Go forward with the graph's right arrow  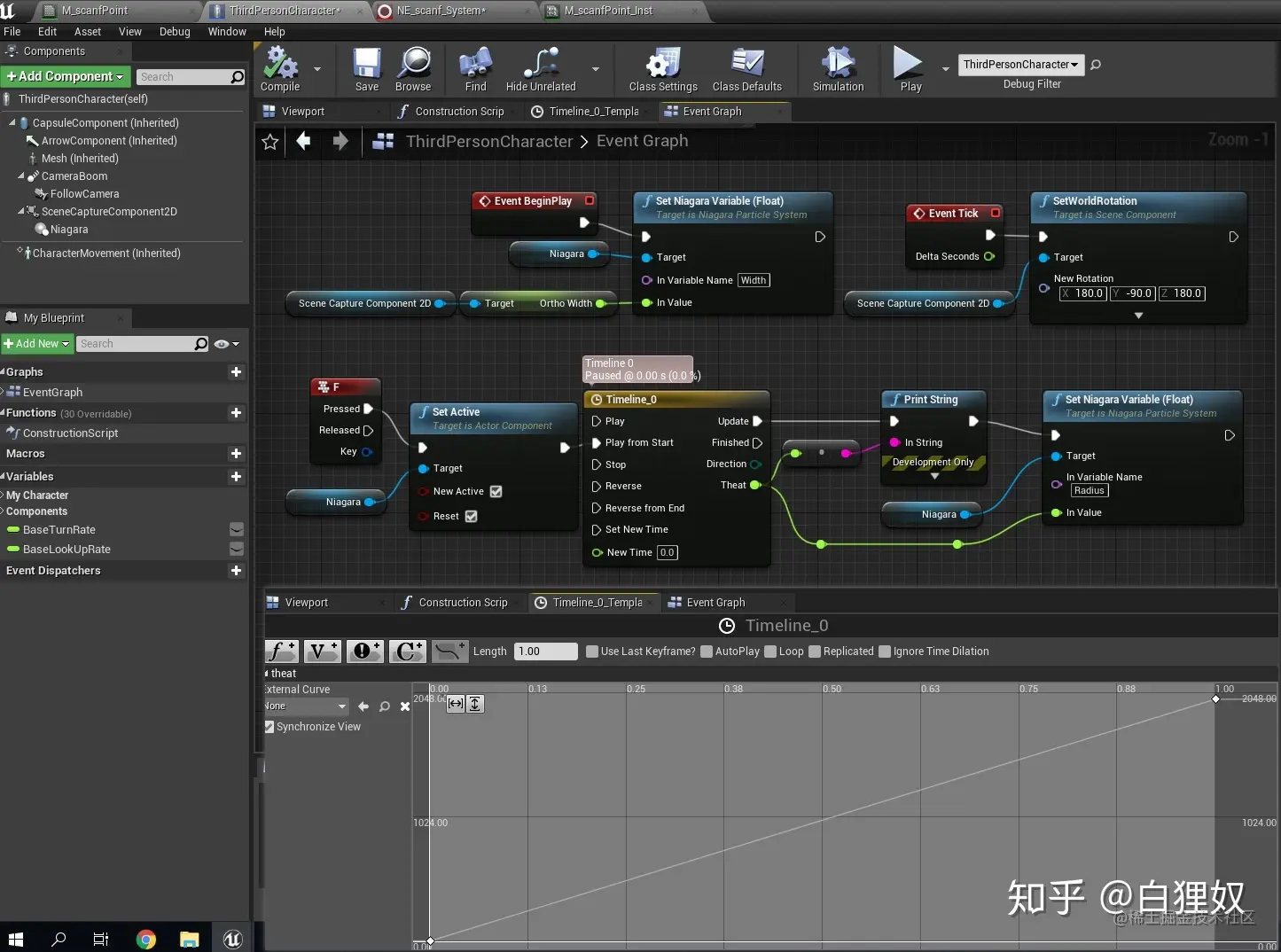[x=340, y=141]
